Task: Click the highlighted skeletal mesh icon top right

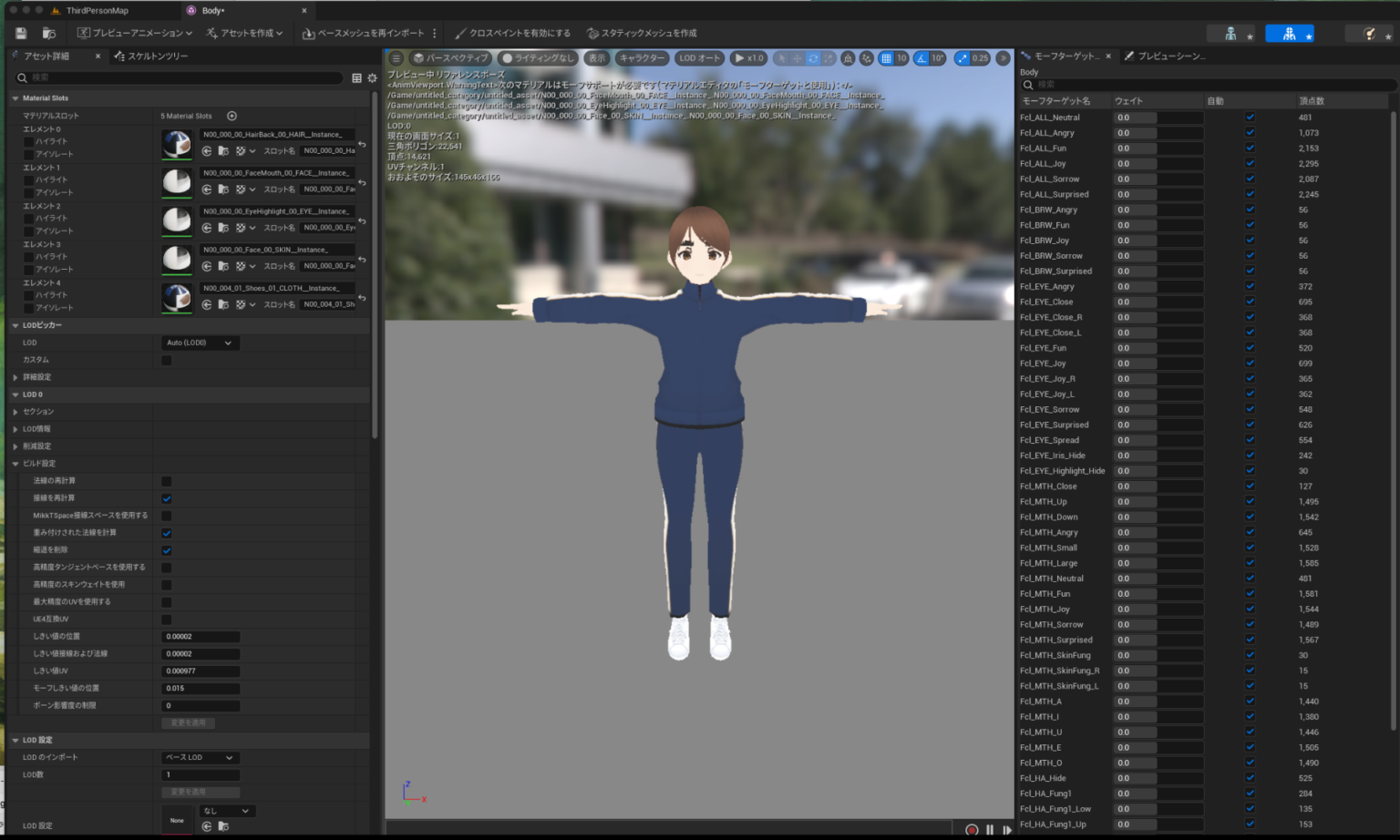Action: pyautogui.click(x=1289, y=33)
